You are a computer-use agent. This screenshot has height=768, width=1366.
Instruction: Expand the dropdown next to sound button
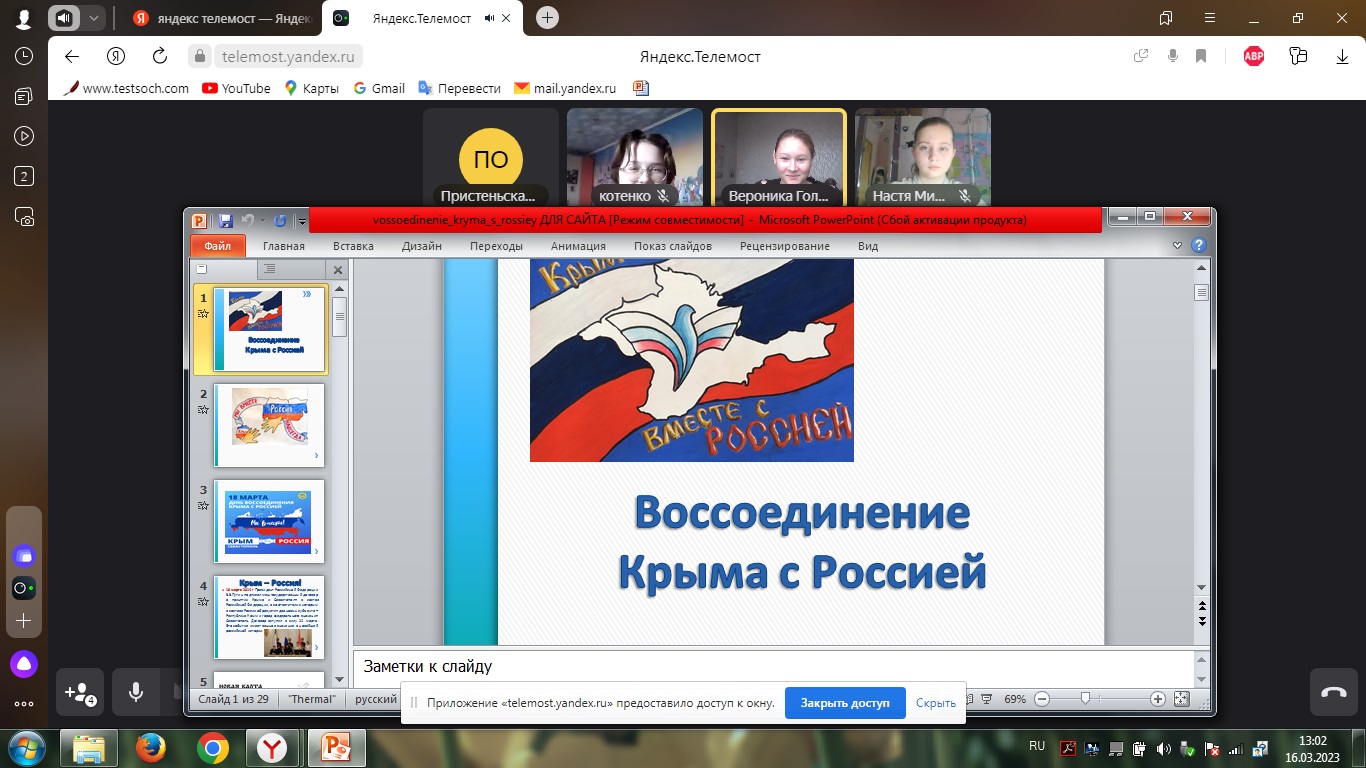point(94,18)
